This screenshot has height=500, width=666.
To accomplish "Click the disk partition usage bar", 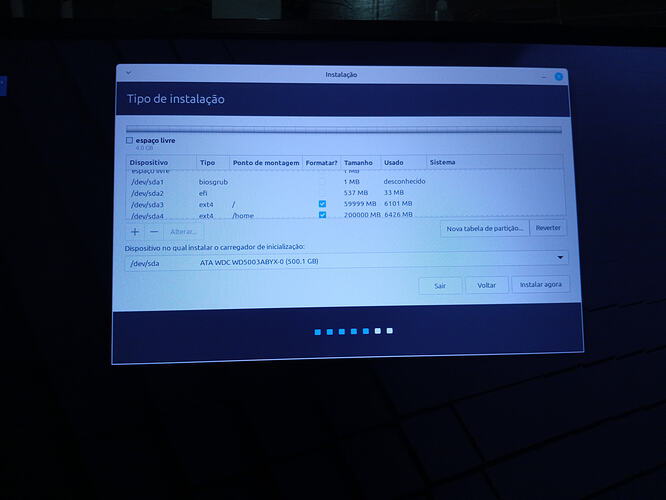I will pos(344,130).
